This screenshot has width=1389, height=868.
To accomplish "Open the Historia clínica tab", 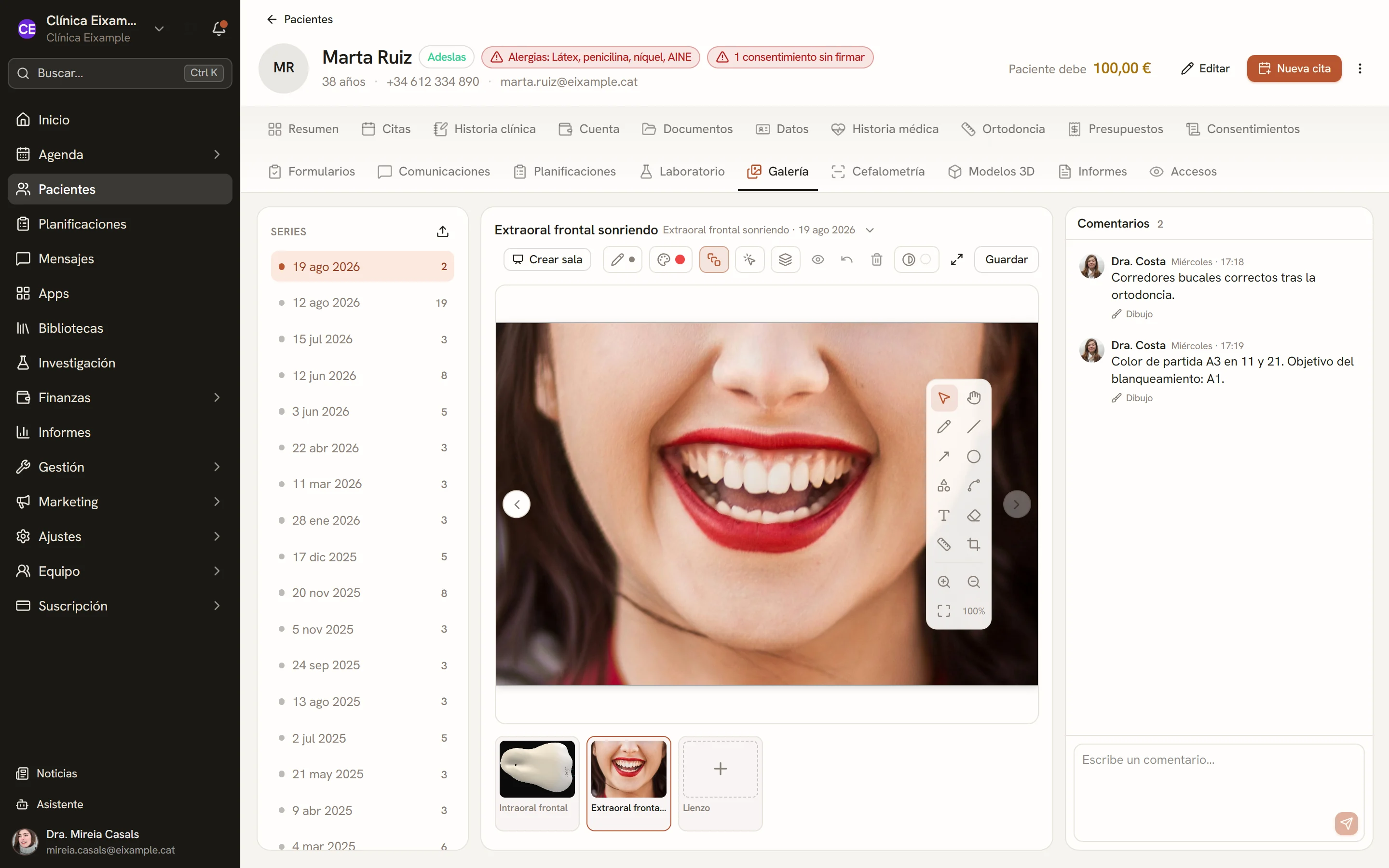I will 484,129.
